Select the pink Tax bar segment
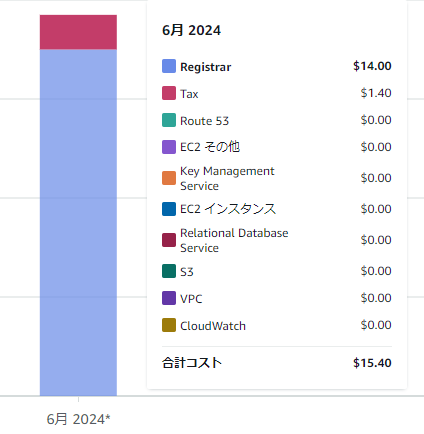Image resolution: width=424 pixels, height=434 pixels. coord(78,32)
